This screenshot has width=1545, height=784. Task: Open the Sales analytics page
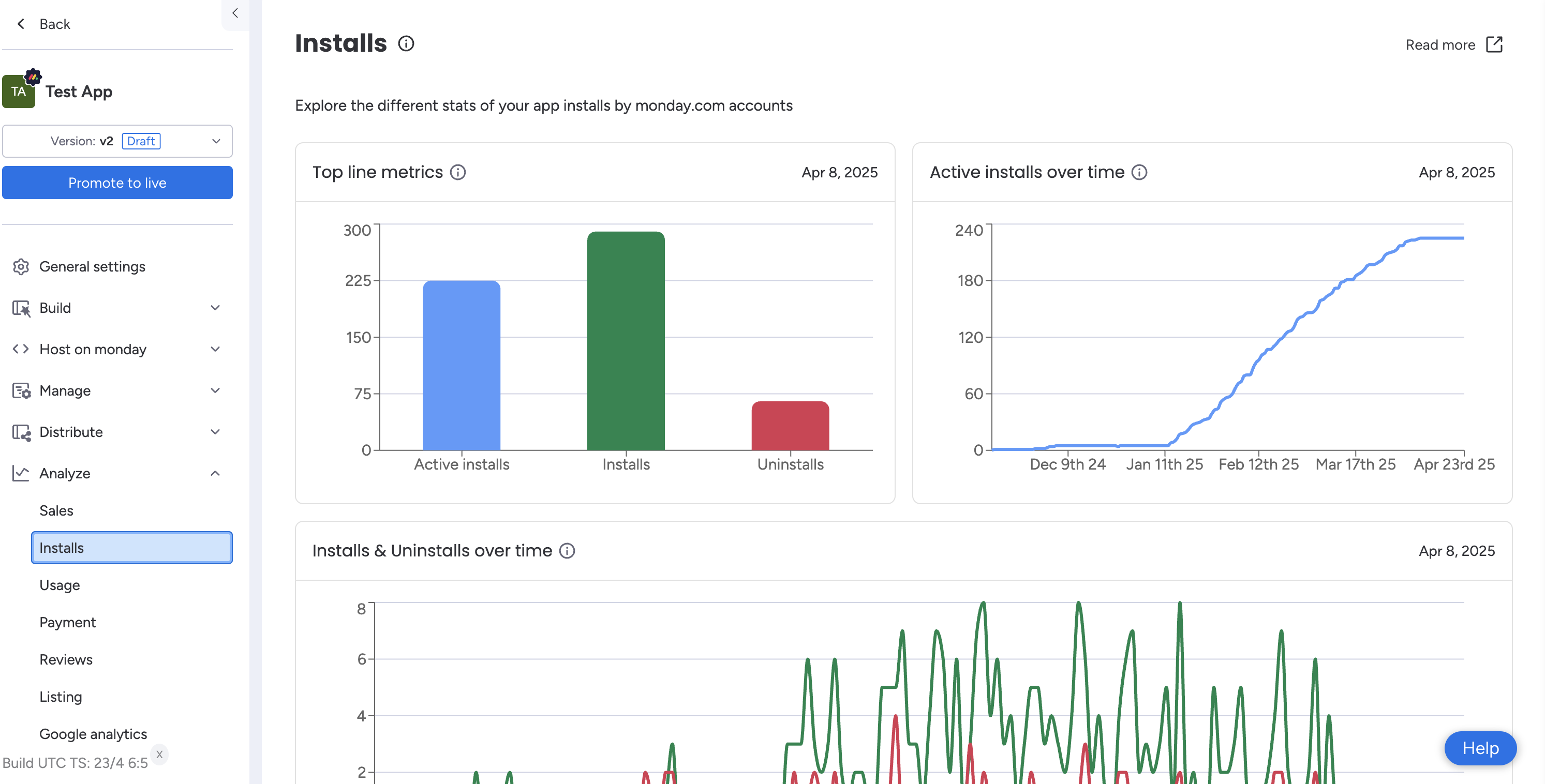pos(56,510)
